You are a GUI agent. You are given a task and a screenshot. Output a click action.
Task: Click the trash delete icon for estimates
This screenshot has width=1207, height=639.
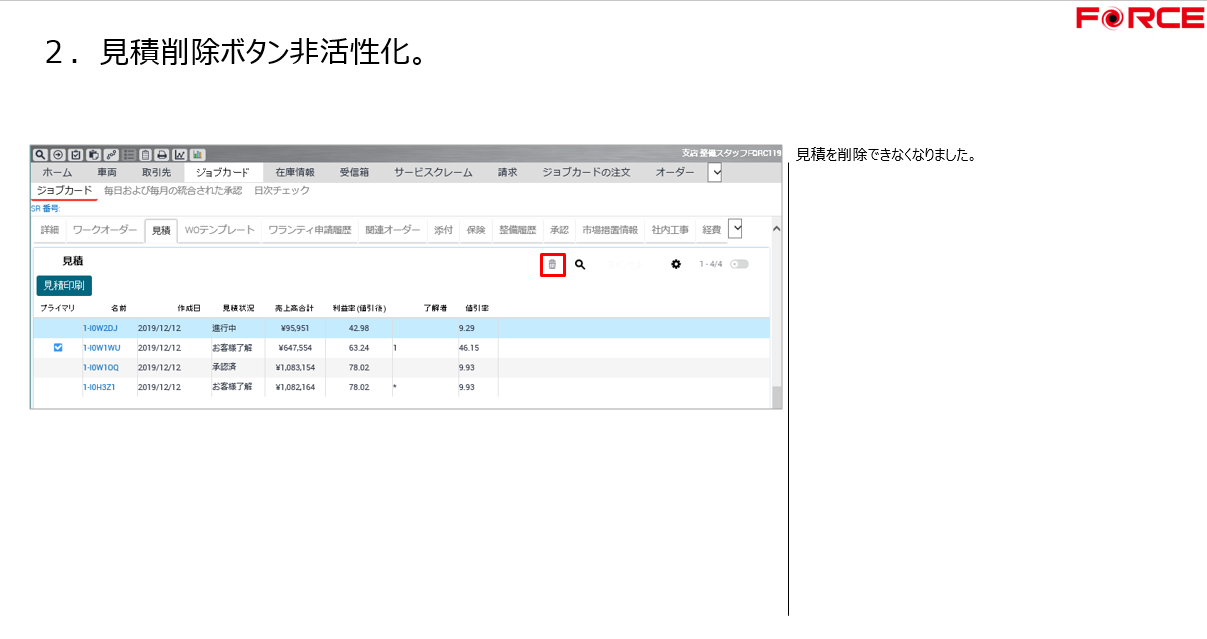[552, 265]
